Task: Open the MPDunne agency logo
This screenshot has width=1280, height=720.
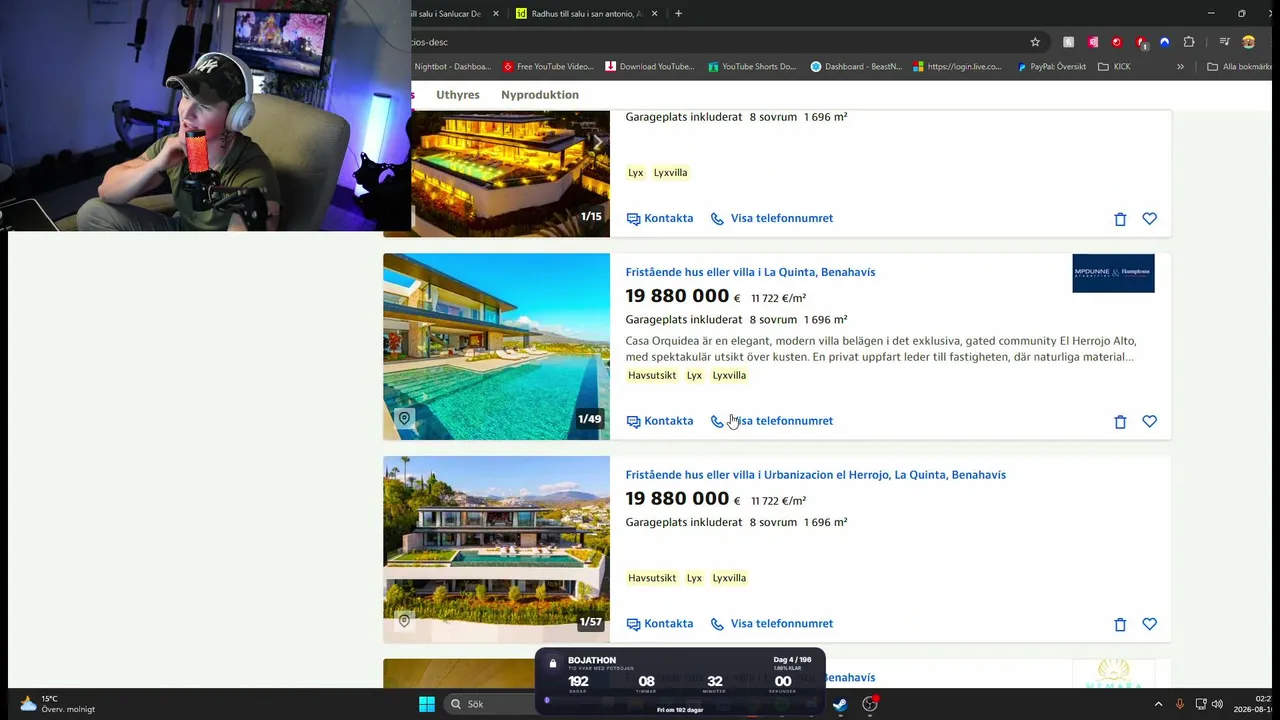Action: click(x=1113, y=273)
